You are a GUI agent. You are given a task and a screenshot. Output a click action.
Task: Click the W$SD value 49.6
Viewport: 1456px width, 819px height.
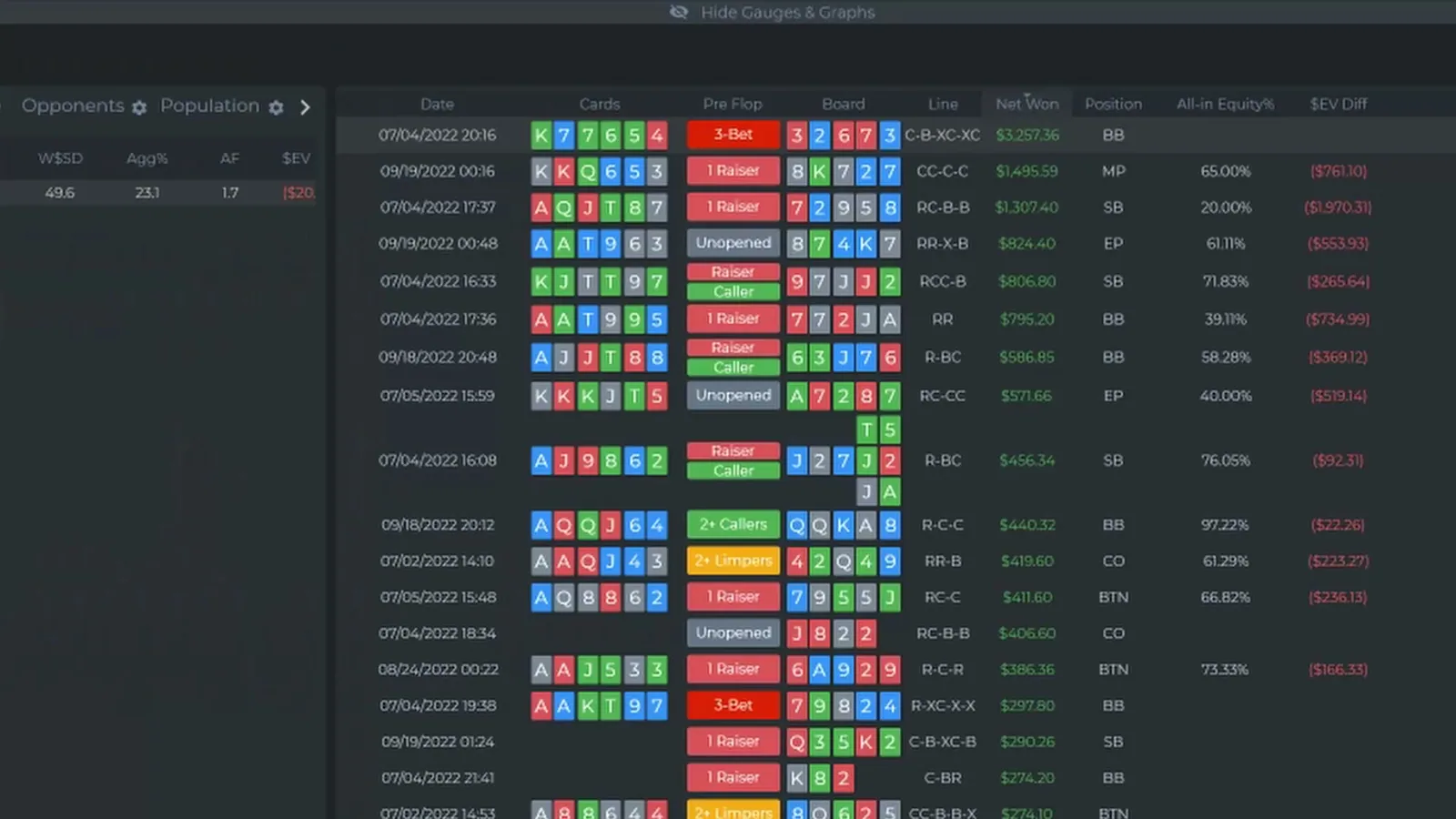[60, 193]
